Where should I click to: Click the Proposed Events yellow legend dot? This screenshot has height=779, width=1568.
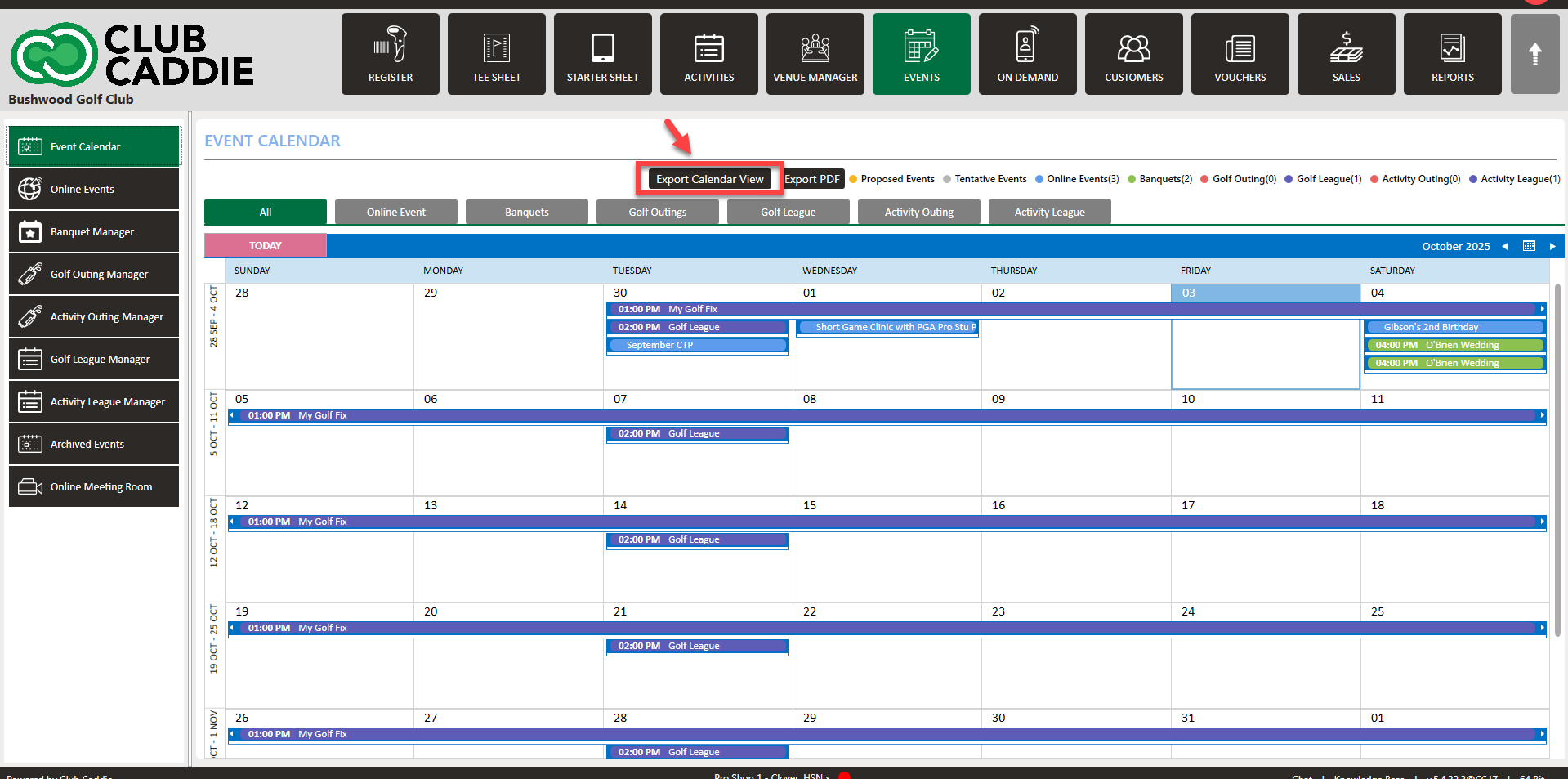(853, 179)
